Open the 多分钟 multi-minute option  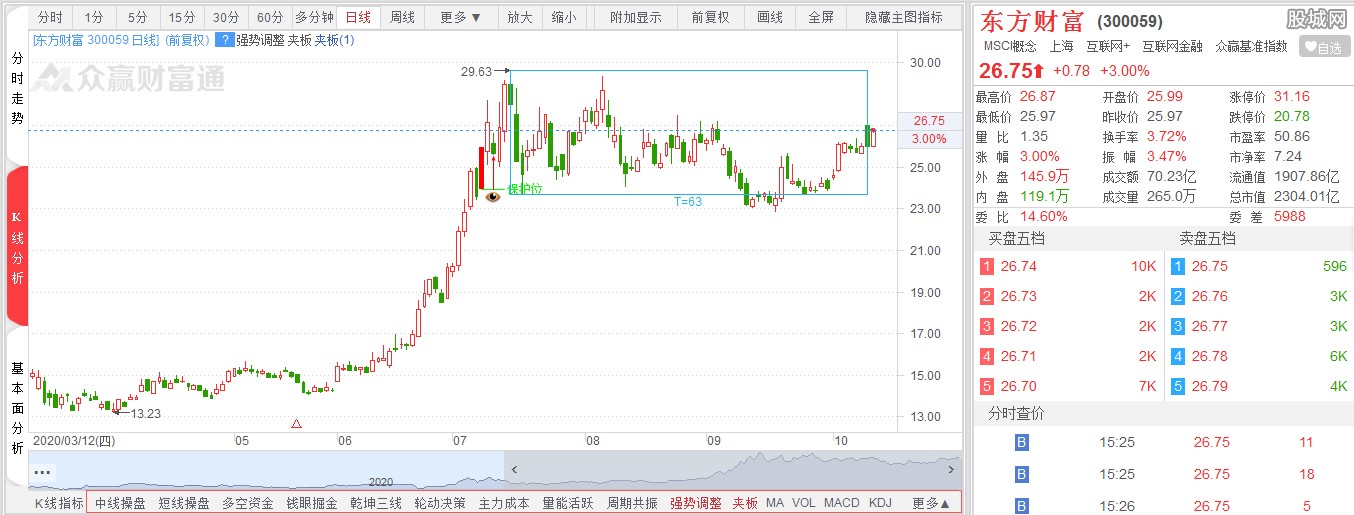point(314,17)
